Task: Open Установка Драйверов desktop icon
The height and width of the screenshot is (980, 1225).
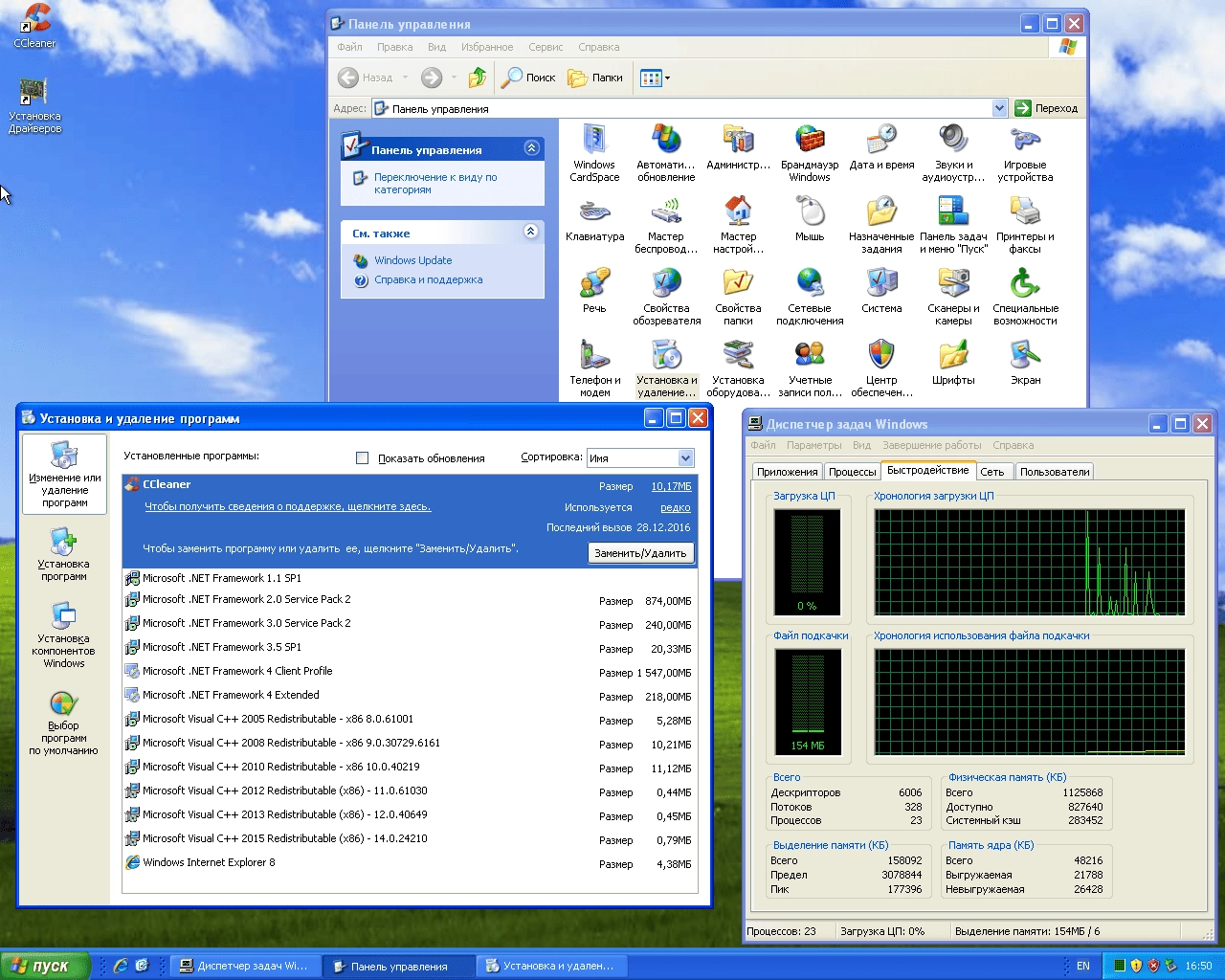Action: point(34,105)
